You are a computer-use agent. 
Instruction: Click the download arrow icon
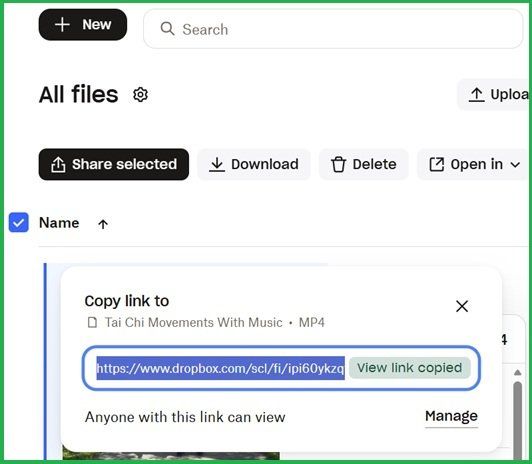pos(217,165)
